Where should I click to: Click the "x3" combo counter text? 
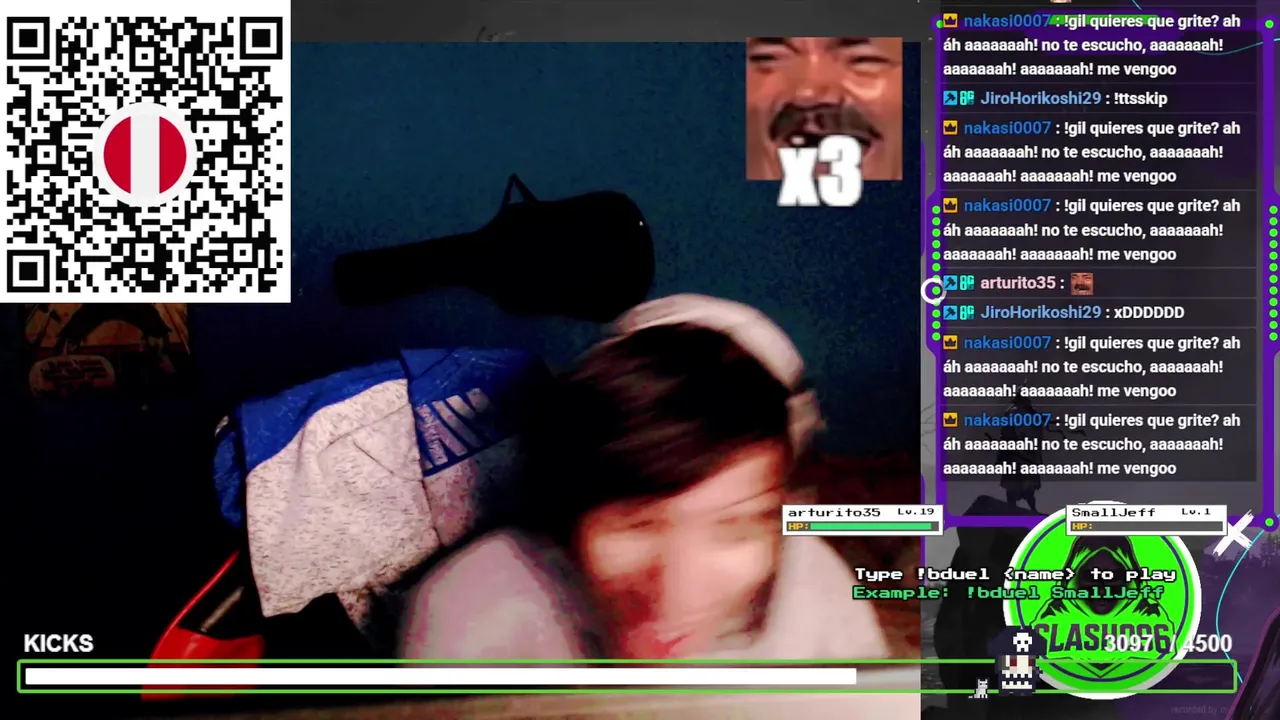coord(820,174)
